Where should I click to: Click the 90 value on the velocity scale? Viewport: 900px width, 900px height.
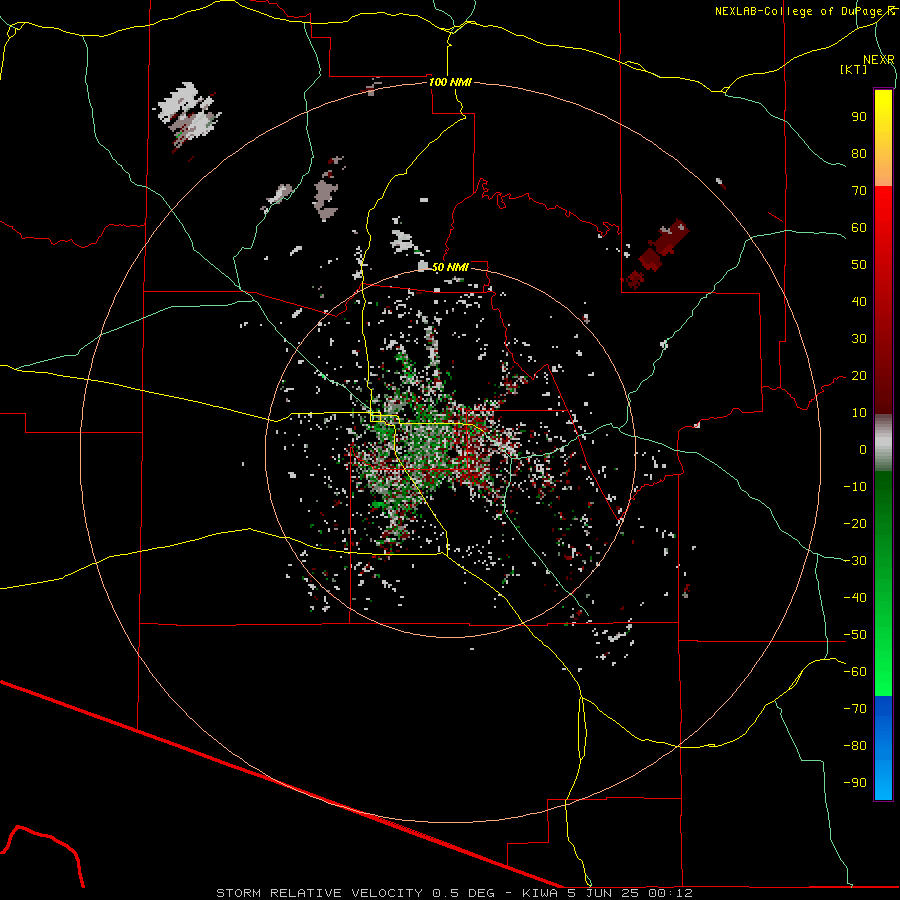click(x=859, y=117)
